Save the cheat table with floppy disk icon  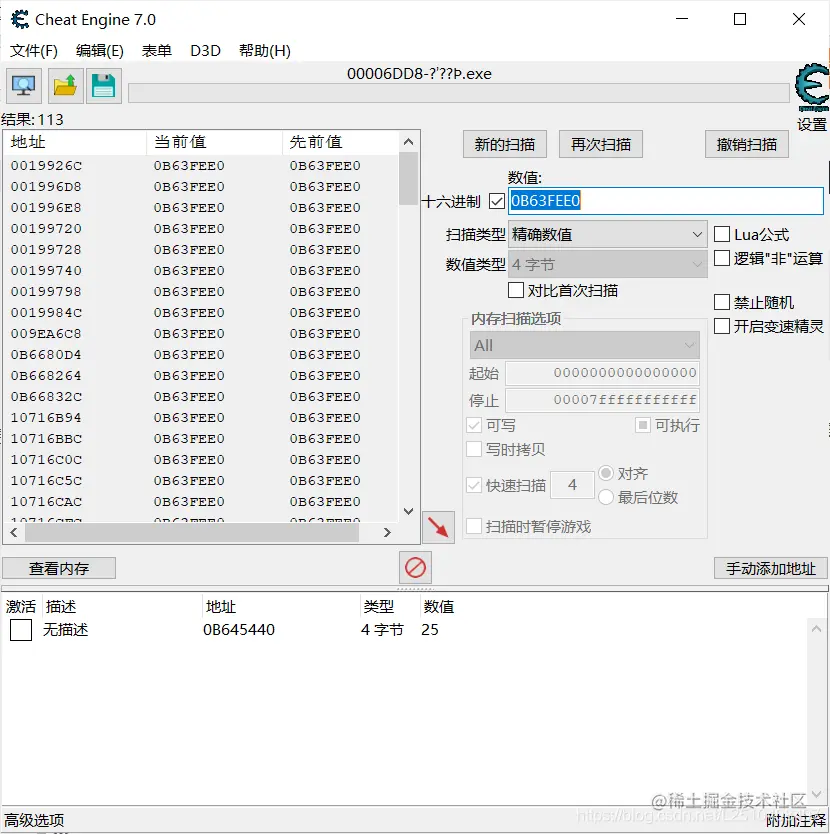(105, 86)
